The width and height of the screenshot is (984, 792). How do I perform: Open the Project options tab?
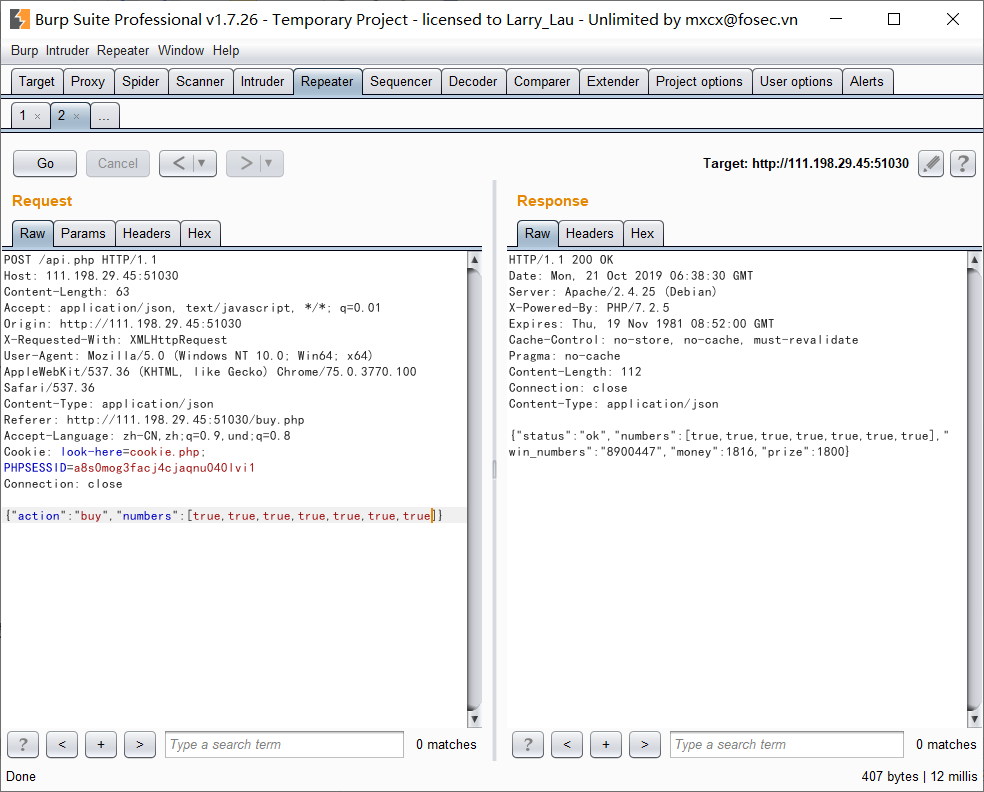tap(699, 82)
